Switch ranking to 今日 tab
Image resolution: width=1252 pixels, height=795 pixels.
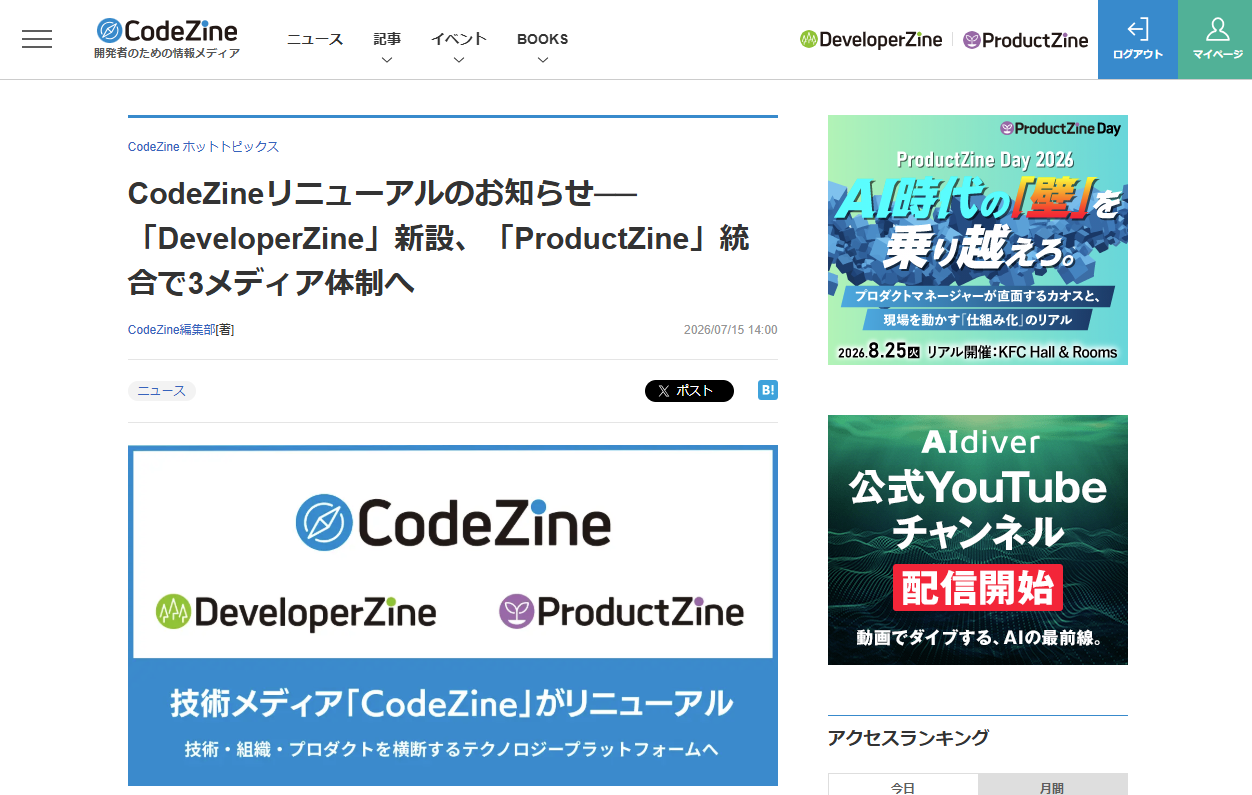903,786
